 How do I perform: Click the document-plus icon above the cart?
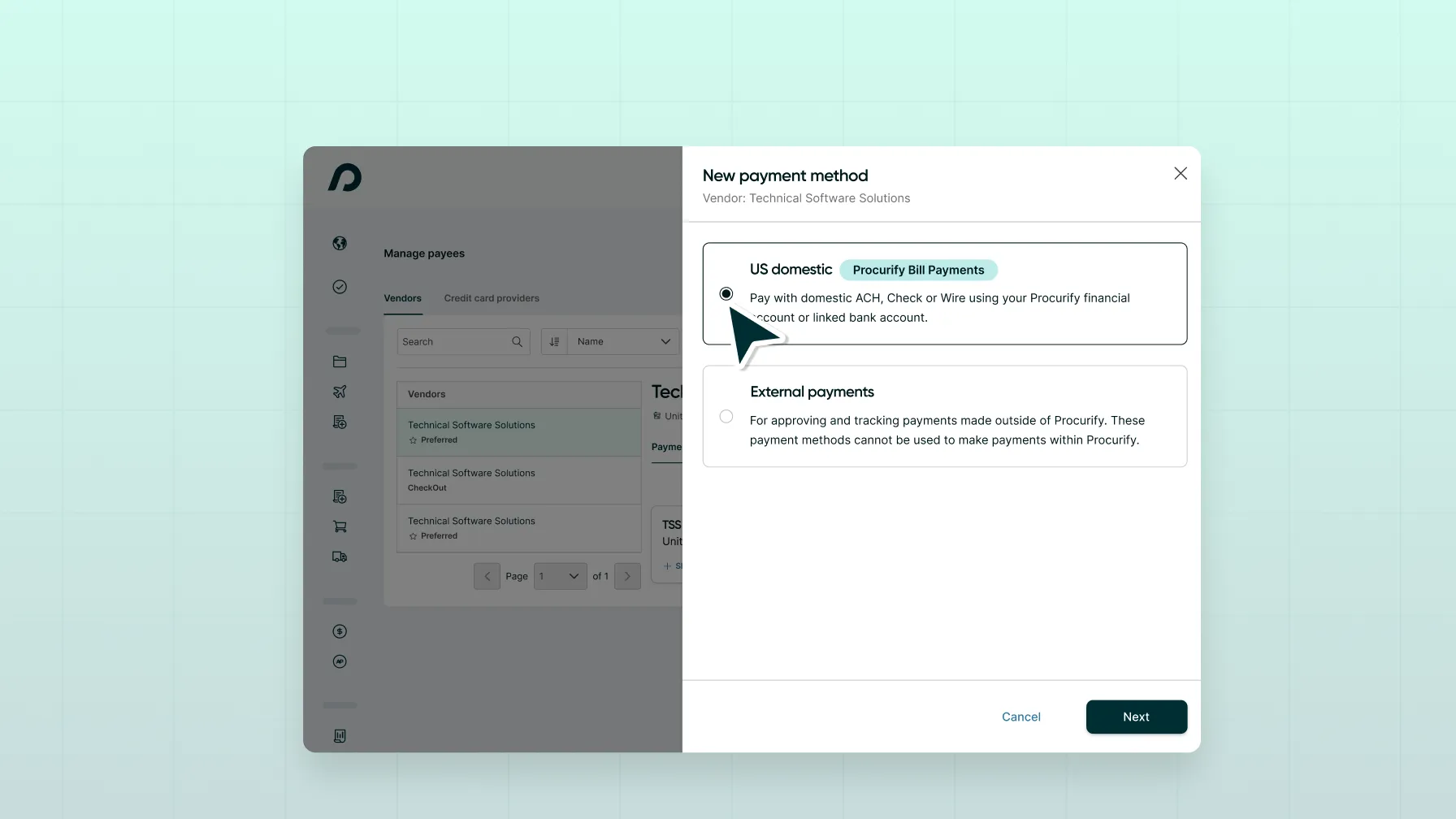click(340, 496)
